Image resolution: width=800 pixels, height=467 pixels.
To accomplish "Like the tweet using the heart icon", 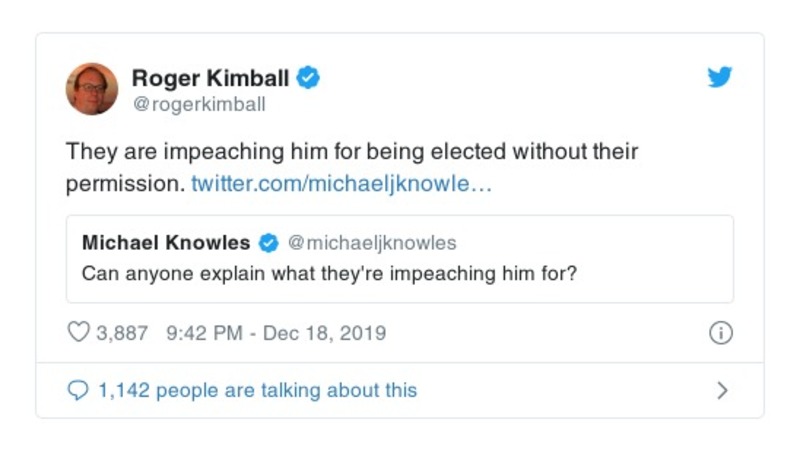I will [78, 333].
